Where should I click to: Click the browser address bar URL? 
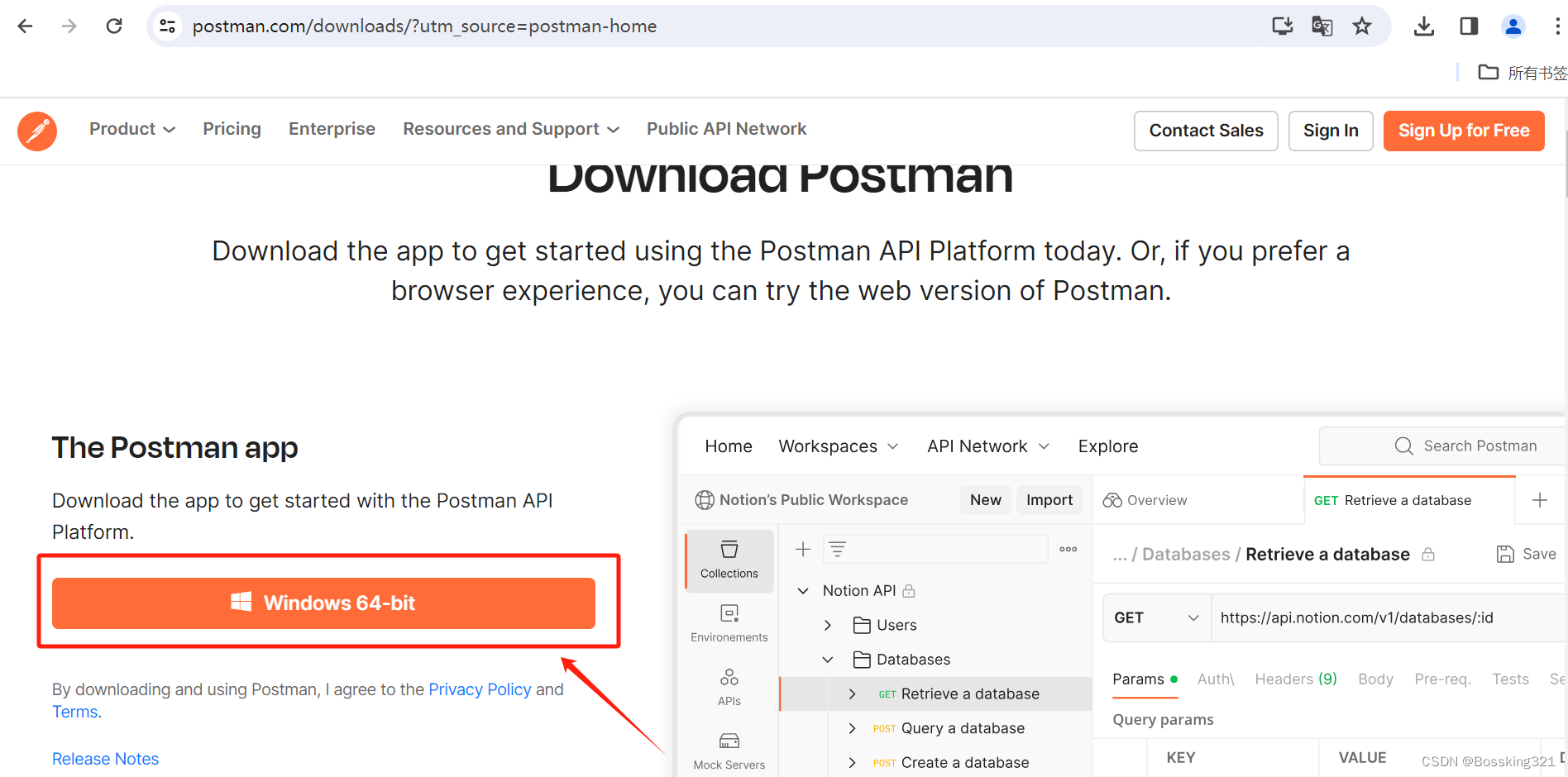coord(424,26)
